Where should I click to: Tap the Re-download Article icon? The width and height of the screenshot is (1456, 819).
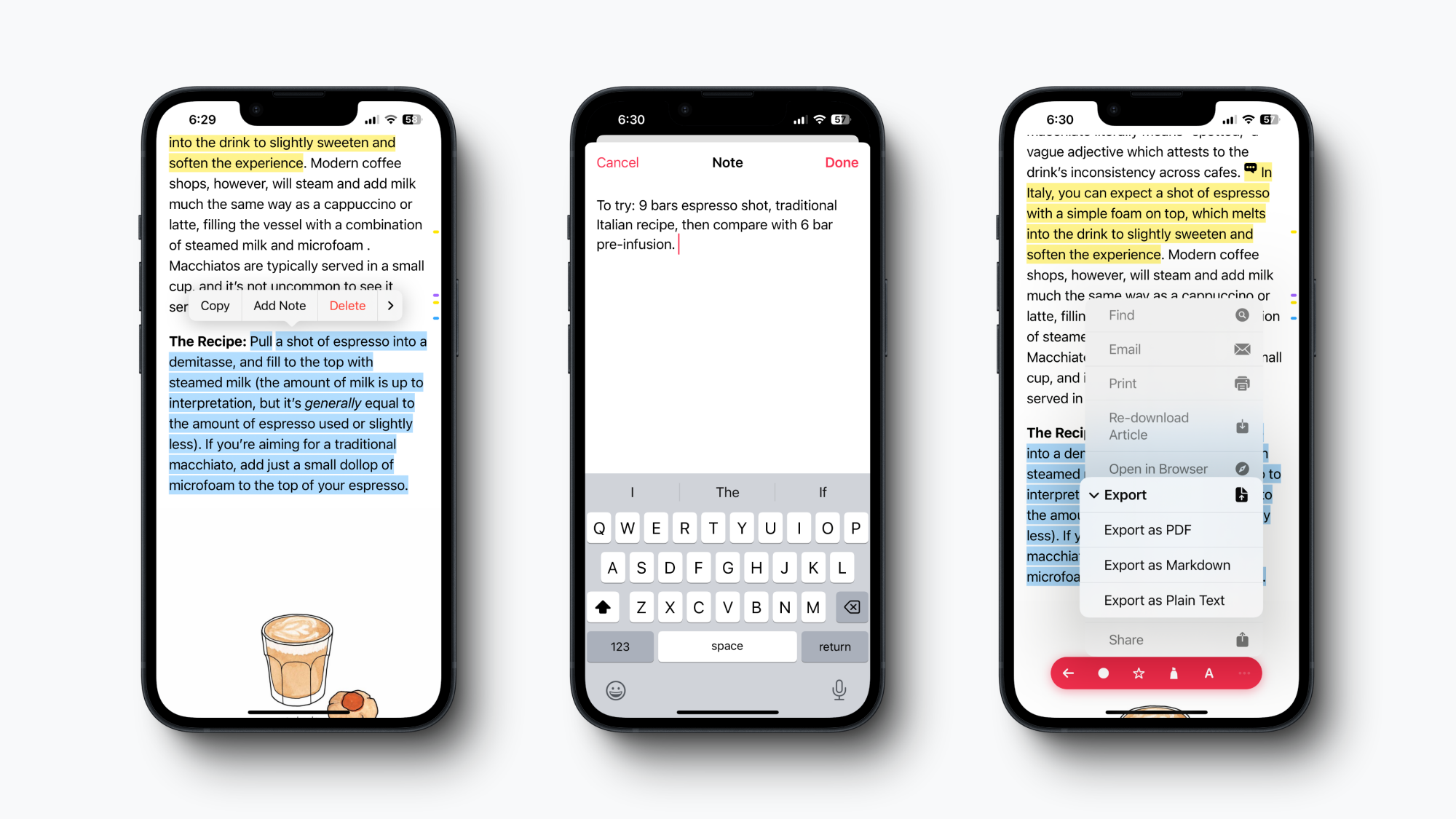[1241, 425]
